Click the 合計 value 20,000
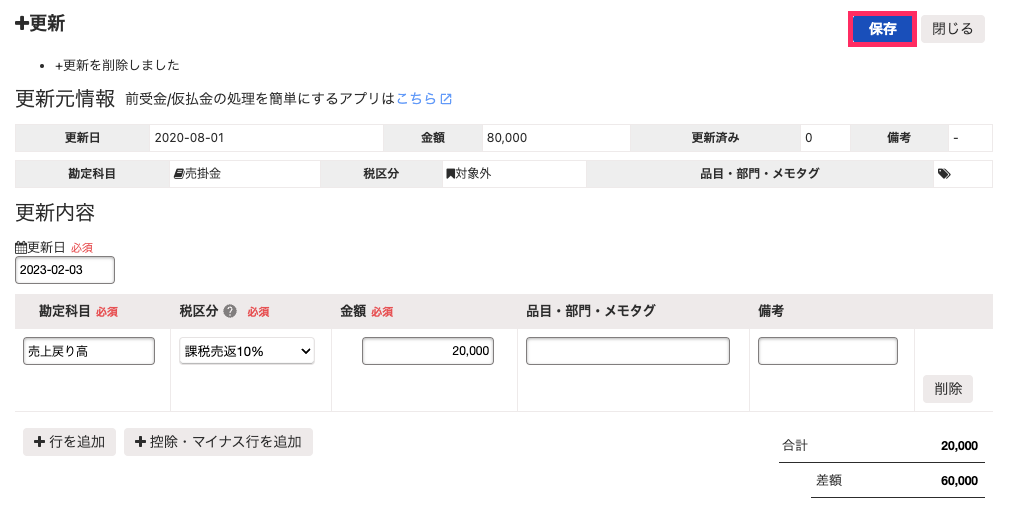Screen dimensions: 1009x532 [959, 446]
